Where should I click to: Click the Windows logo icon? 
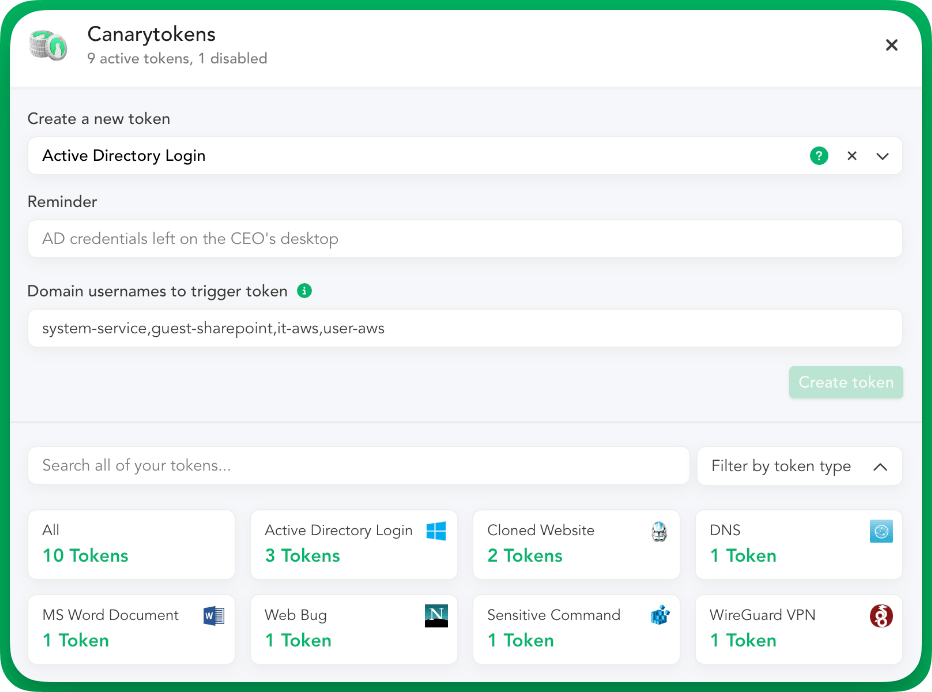click(x=436, y=531)
